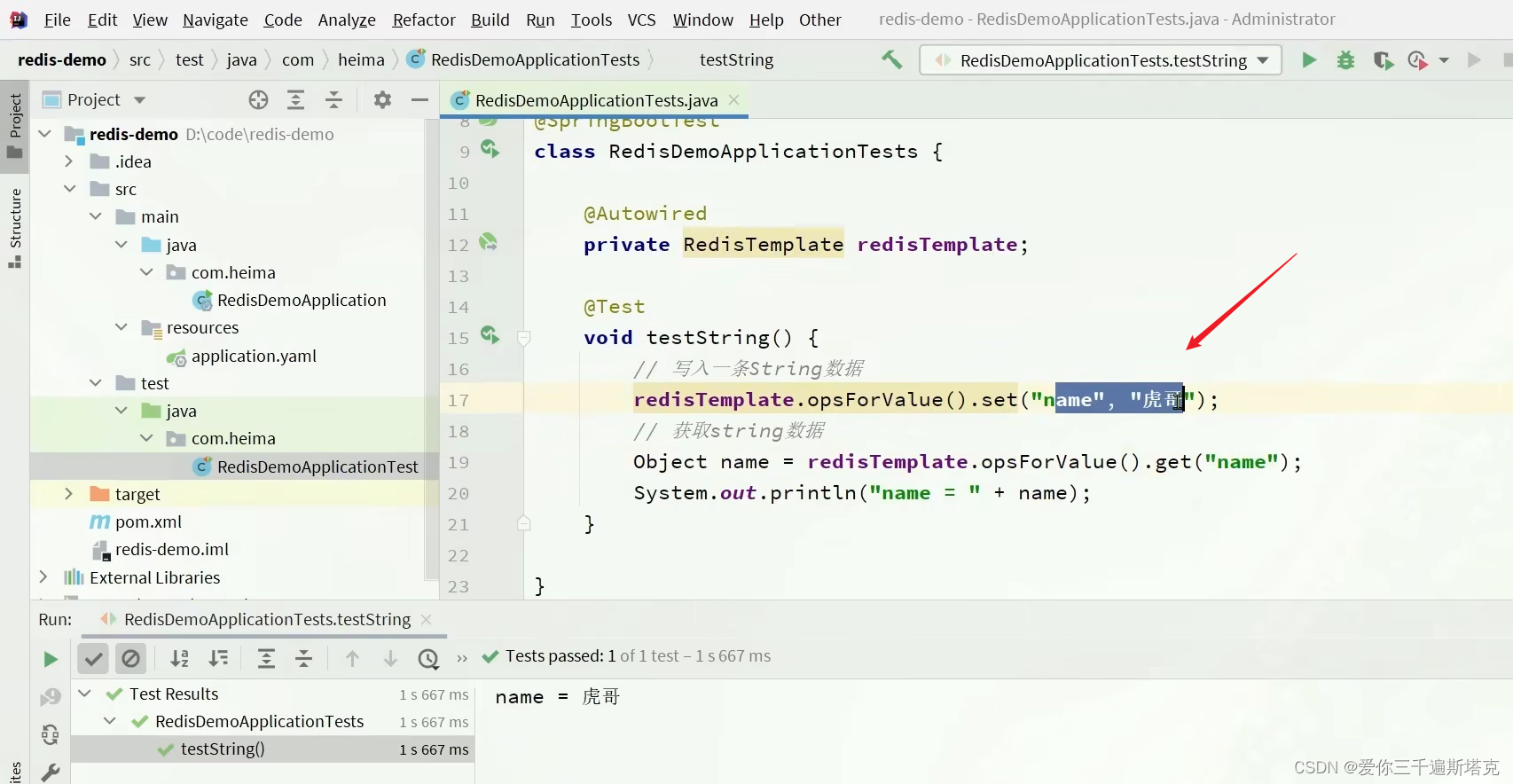The image size is (1513, 784).
Task: Click rerun failed tests icon in Run sidebar
Action: (x=51, y=697)
